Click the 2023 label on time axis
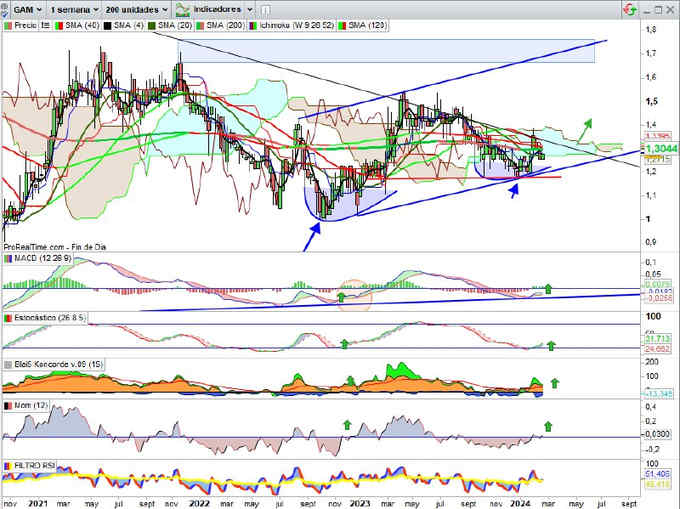This screenshot has width=680, height=509. tap(360, 504)
